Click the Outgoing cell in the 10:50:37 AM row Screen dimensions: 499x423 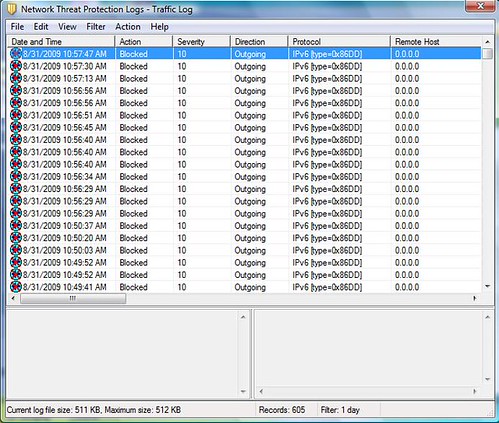[x=250, y=226]
